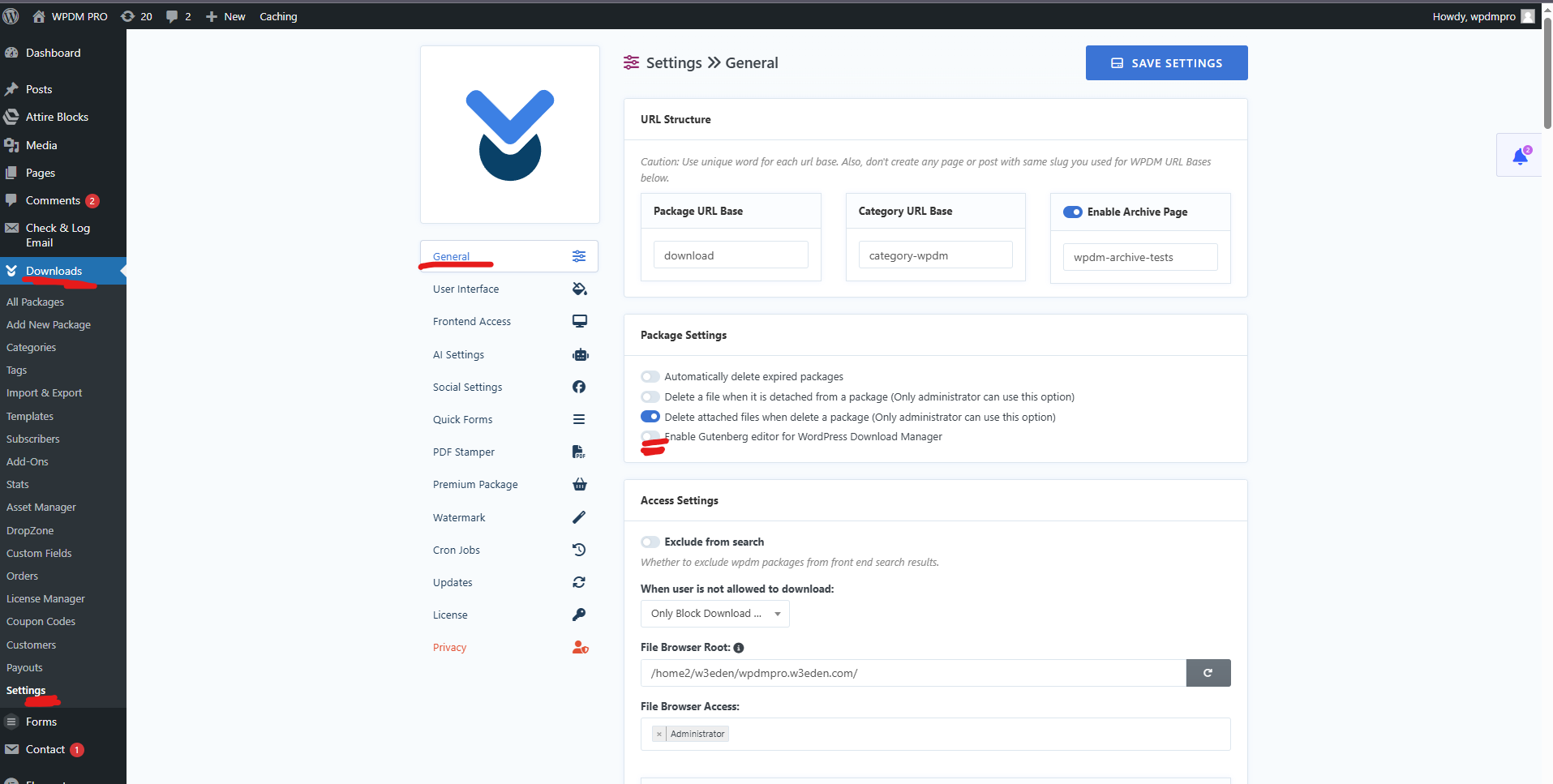Click the PDF Stamper file icon
1553x784 pixels.
coord(578,452)
